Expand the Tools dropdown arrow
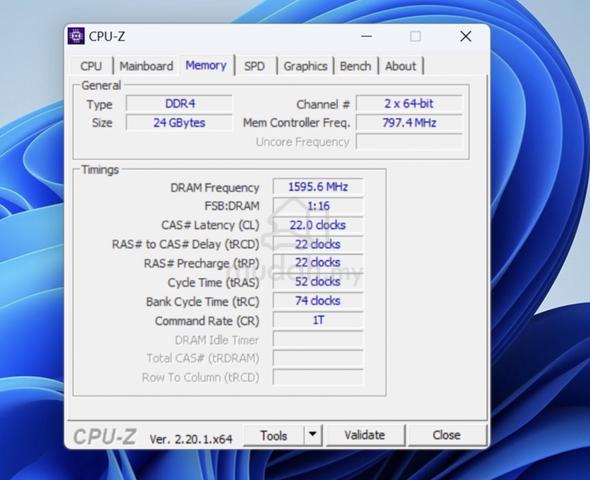The image size is (590, 480). pyautogui.click(x=313, y=436)
